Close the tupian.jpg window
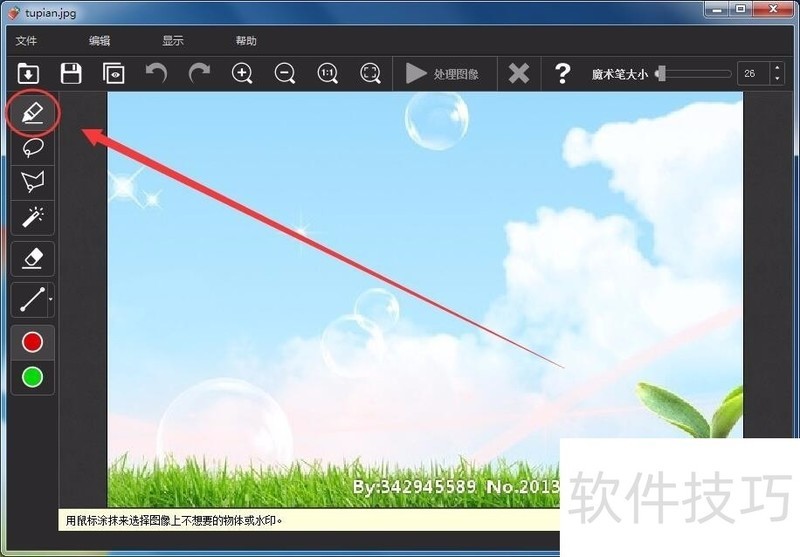The height and width of the screenshot is (557, 800). [773, 9]
